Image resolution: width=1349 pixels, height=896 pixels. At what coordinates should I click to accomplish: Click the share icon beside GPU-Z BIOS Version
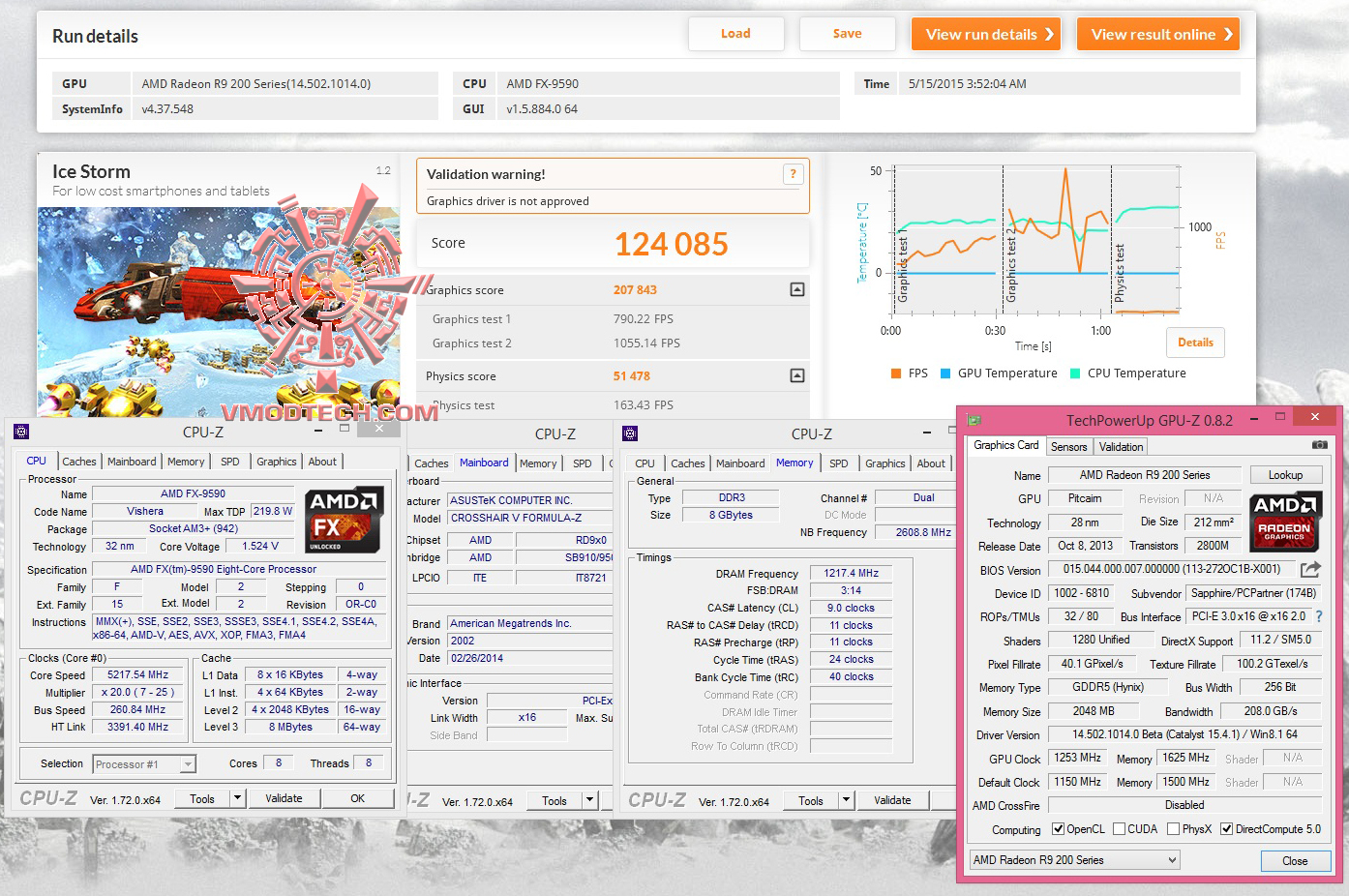coord(1310,569)
